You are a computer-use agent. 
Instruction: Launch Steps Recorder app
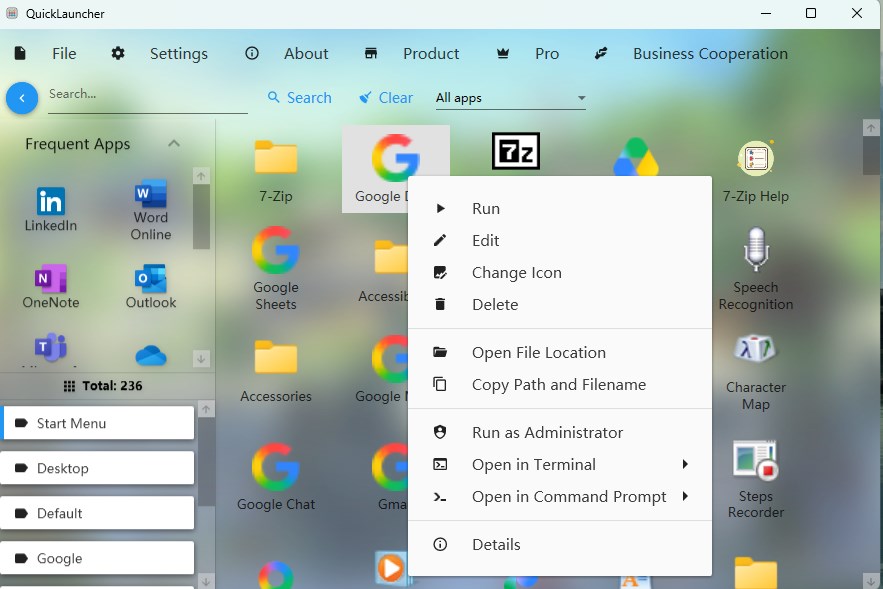755,479
